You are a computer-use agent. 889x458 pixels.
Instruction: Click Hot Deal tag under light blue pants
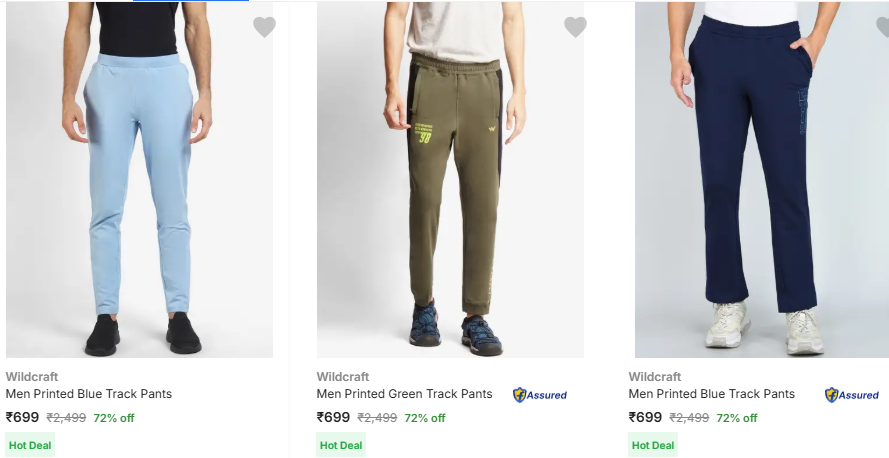click(x=30, y=445)
